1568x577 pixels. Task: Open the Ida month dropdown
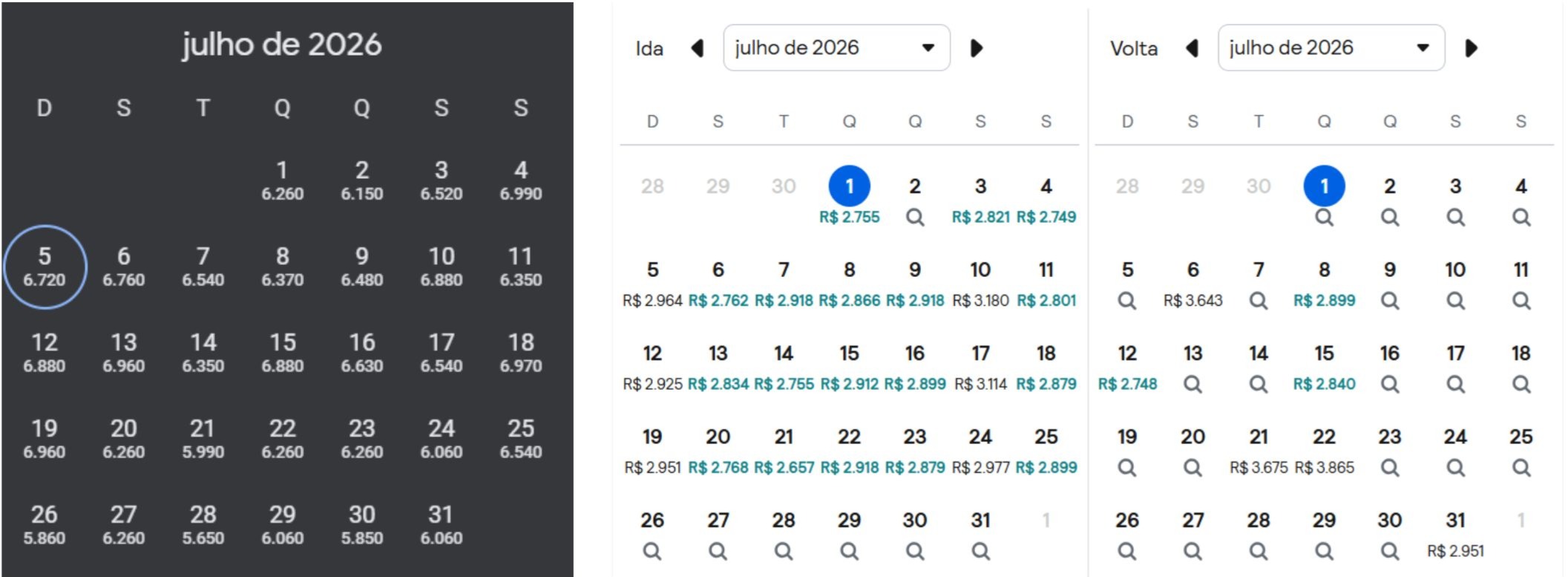tap(836, 48)
